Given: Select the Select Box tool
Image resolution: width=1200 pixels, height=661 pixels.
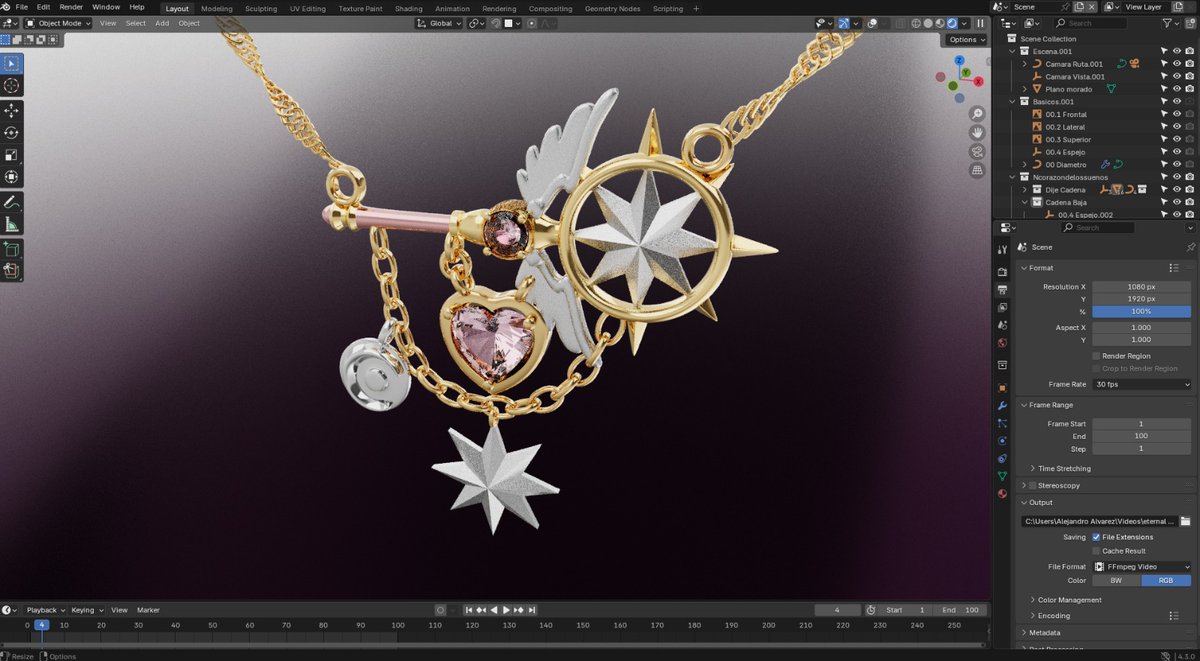Looking at the screenshot, I should click(12, 63).
